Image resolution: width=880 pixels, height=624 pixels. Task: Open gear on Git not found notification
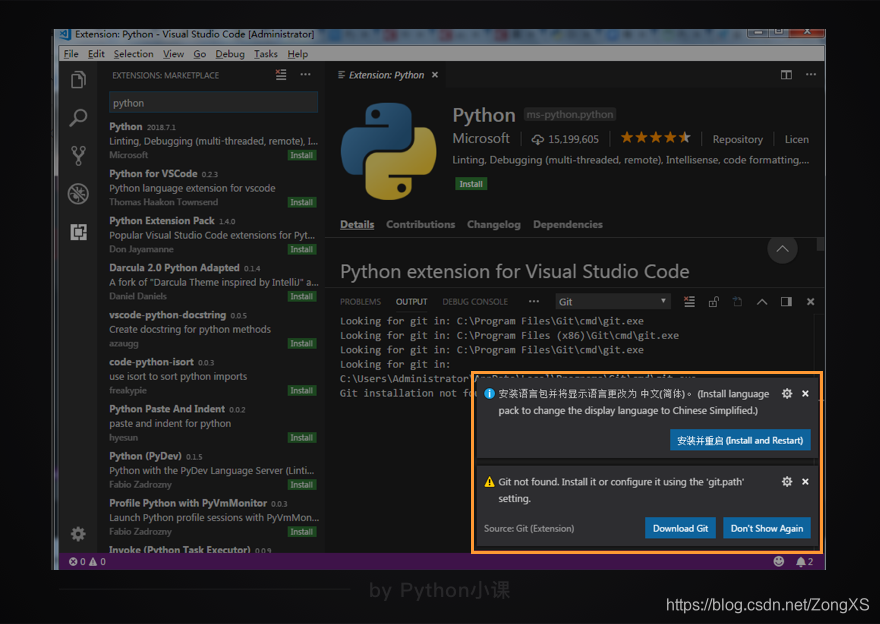pyautogui.click(x=787, y=481)
